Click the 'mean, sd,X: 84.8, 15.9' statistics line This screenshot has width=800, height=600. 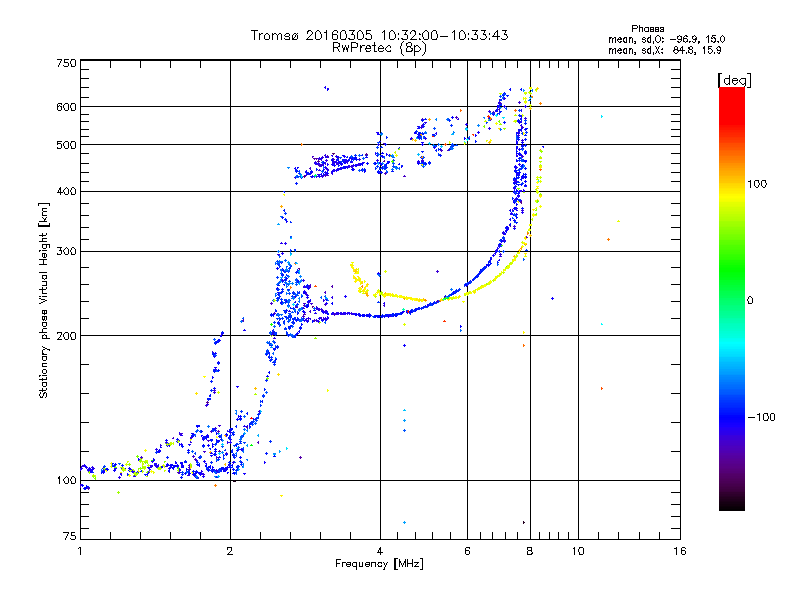click(x=664, y=50)
